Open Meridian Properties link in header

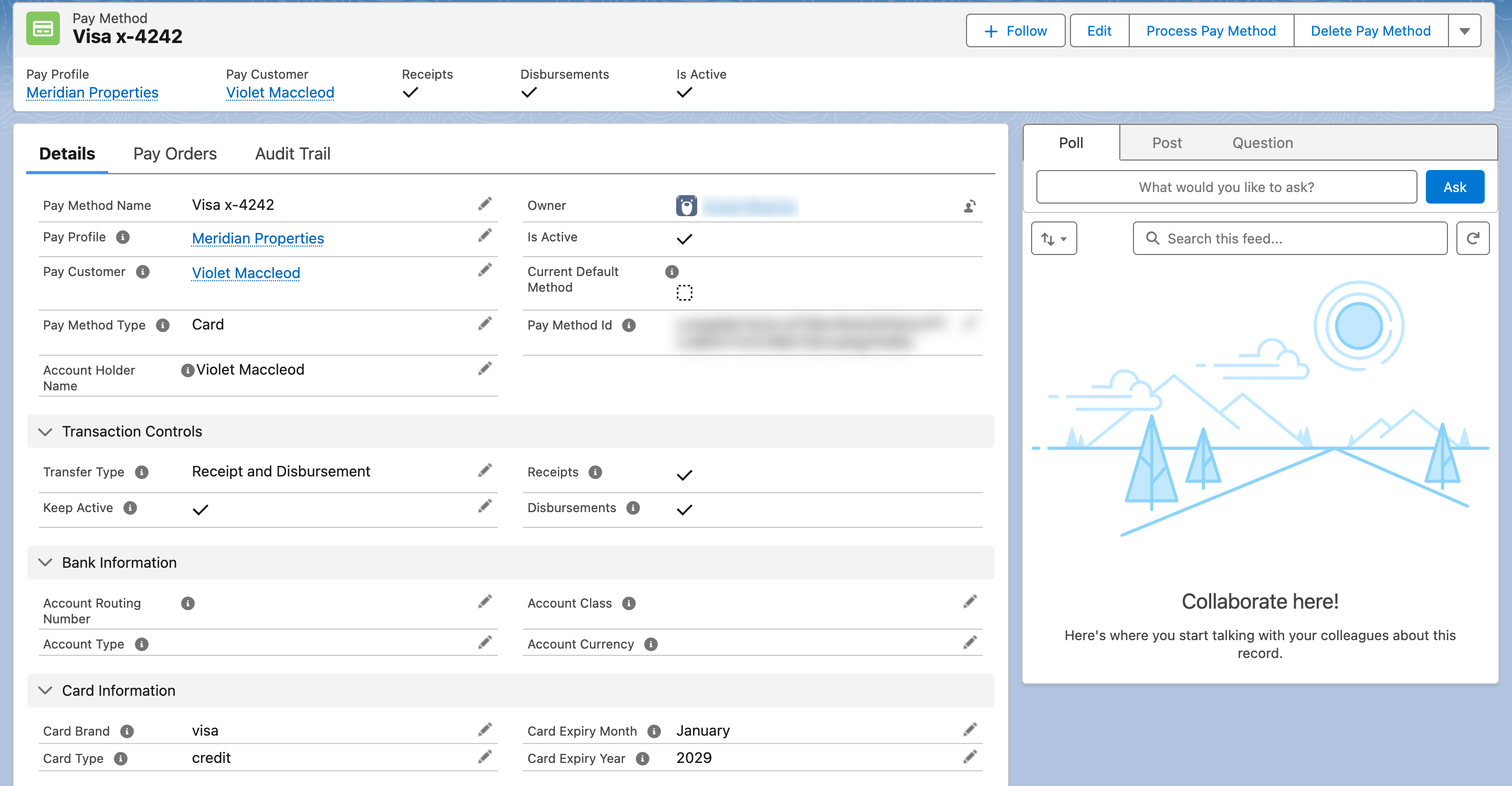point(92,92)
